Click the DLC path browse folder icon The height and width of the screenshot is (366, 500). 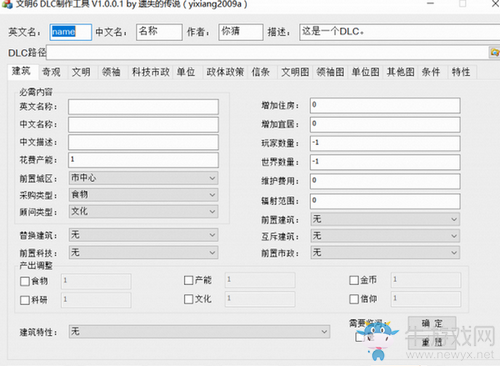[x=495, y=52]
